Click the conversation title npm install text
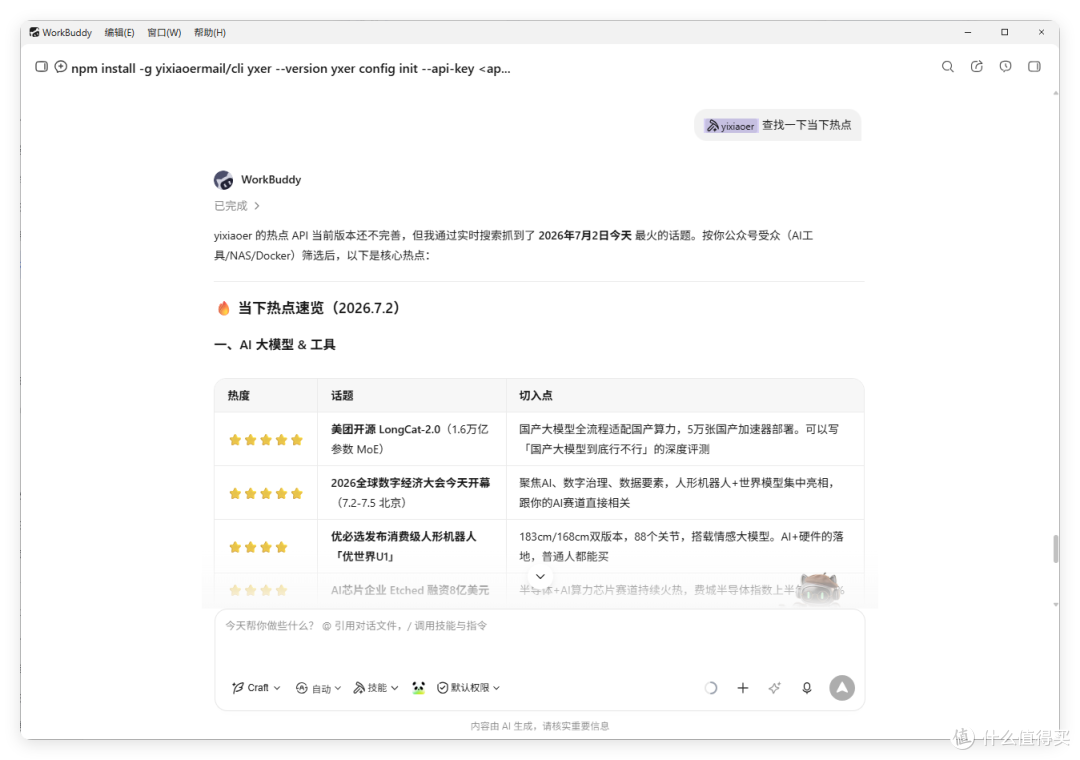 [x=291, y=68]
